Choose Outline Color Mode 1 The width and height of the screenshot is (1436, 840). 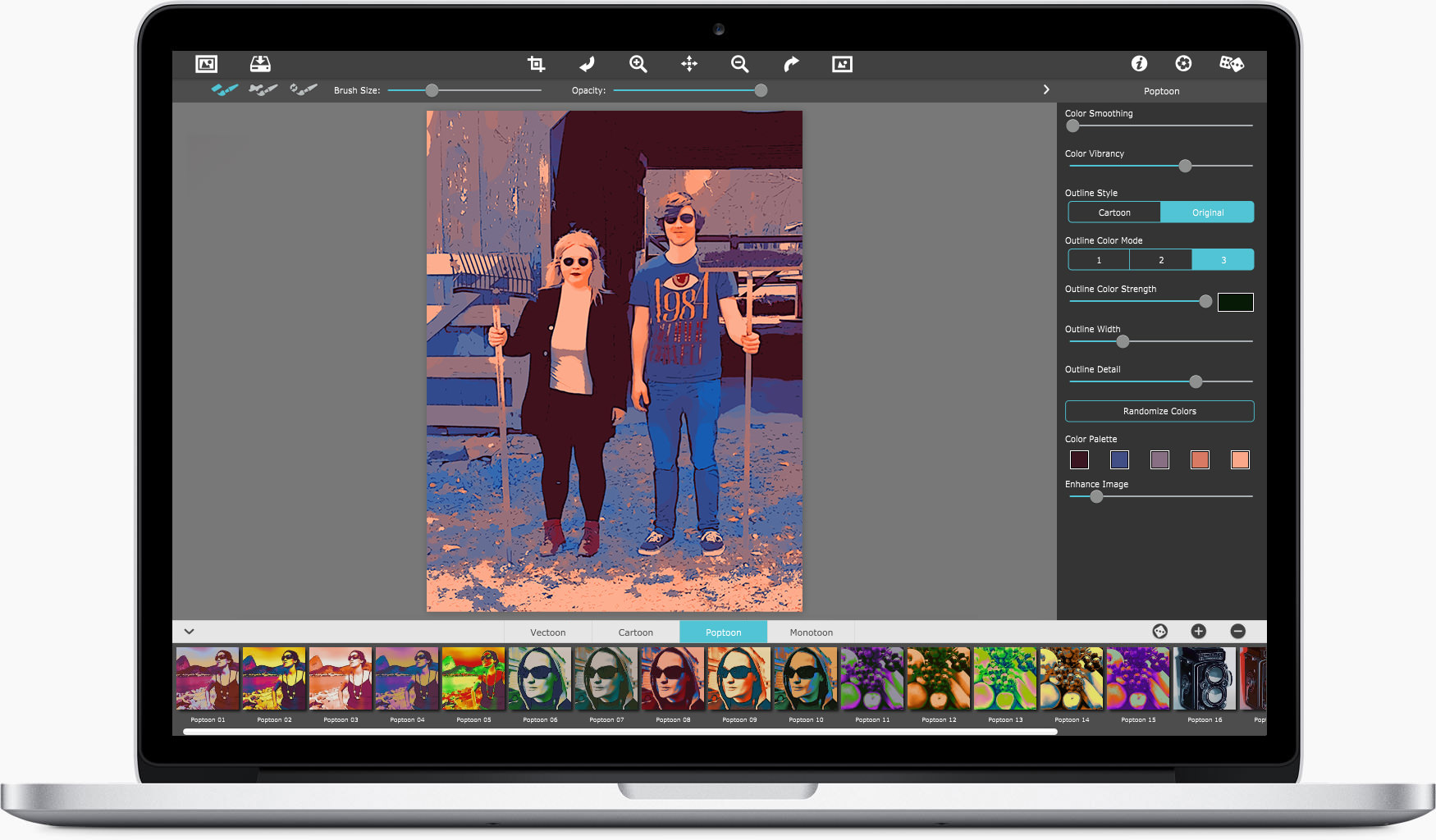pyautogui.click(x=1099, y=260)
